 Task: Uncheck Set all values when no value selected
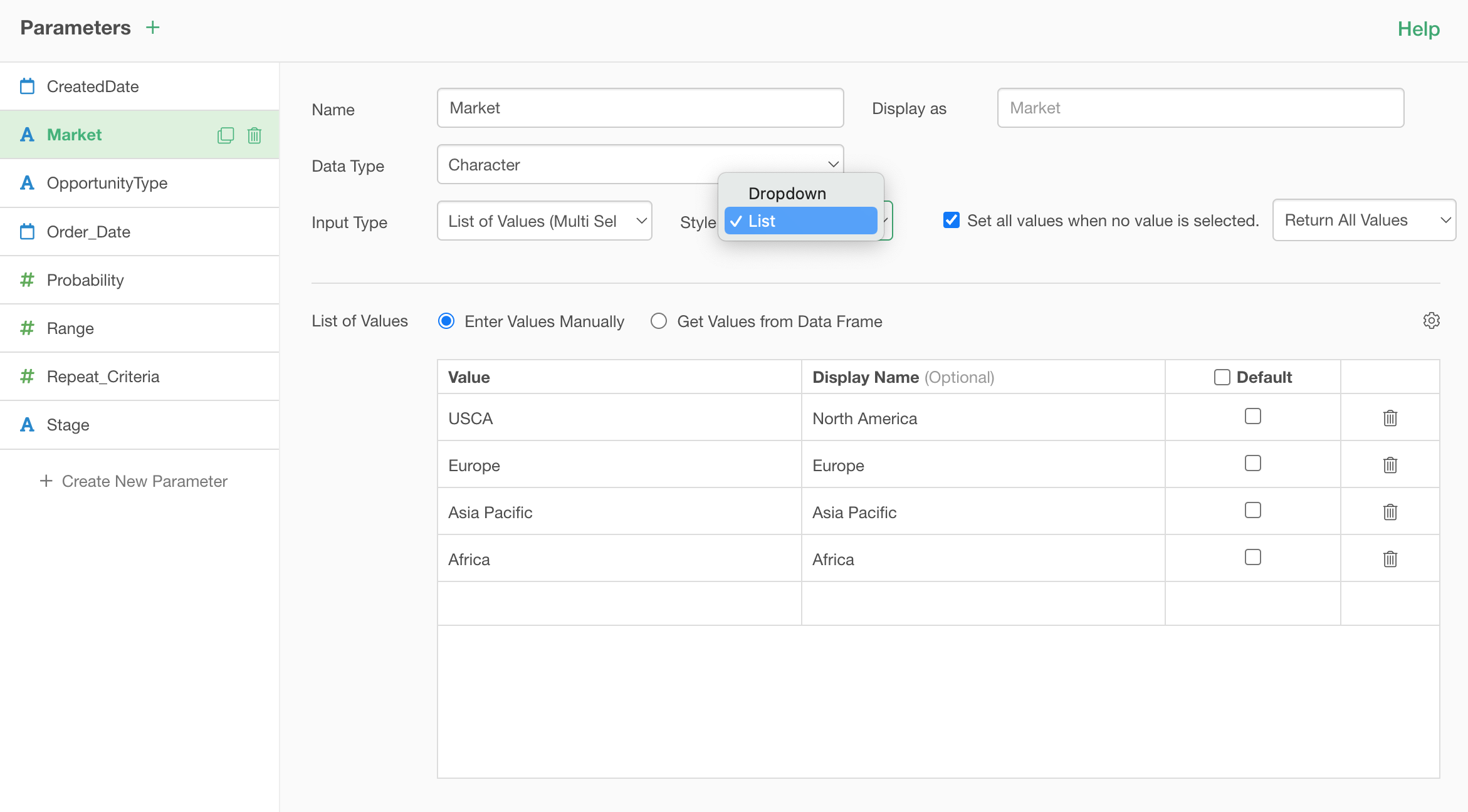point(951,220)
